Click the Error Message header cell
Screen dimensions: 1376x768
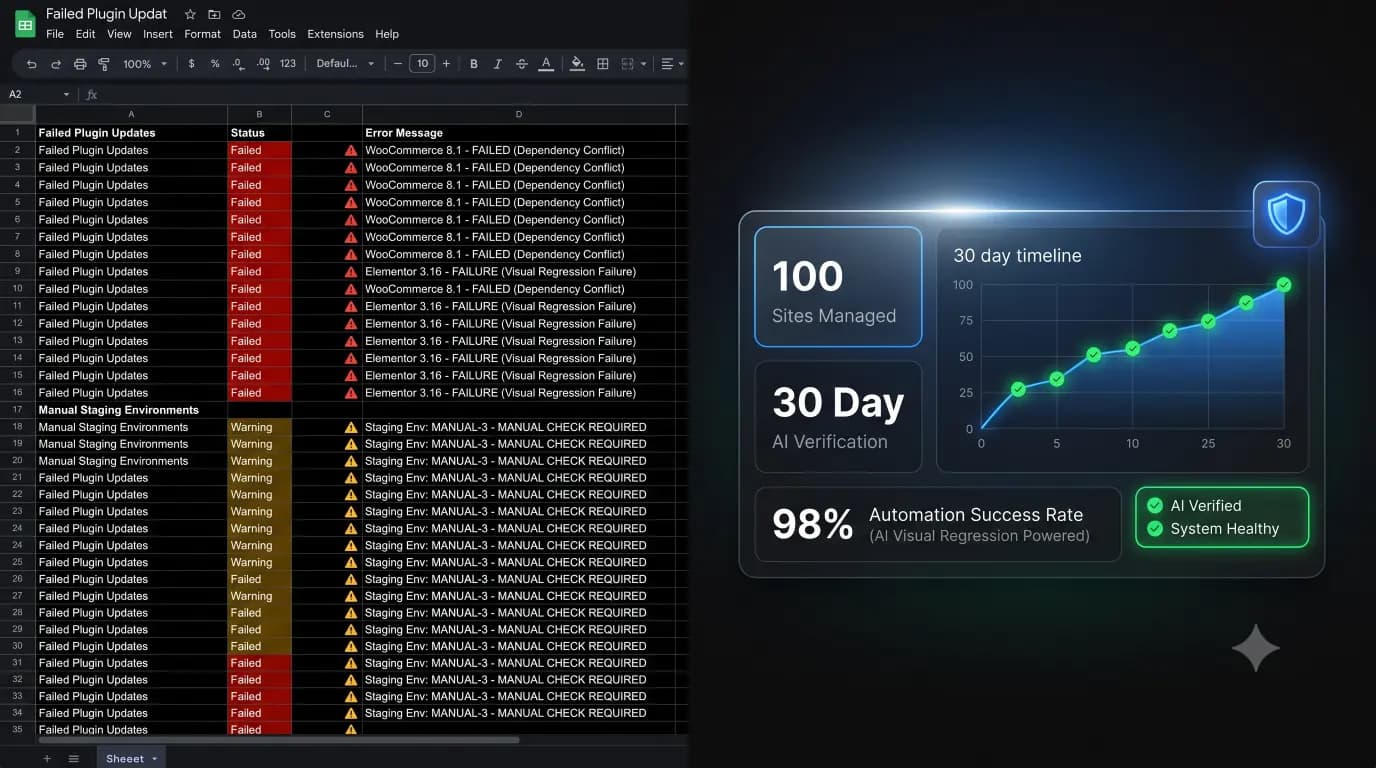518,133
